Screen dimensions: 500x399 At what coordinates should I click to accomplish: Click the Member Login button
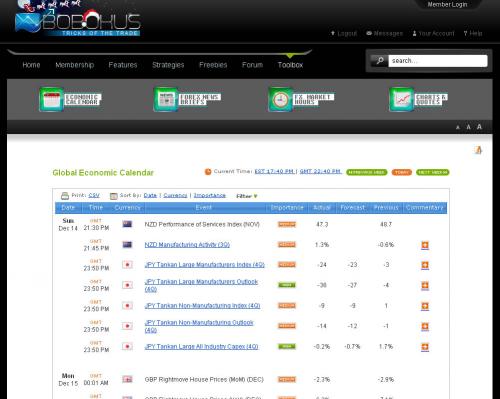click(447, 5)
